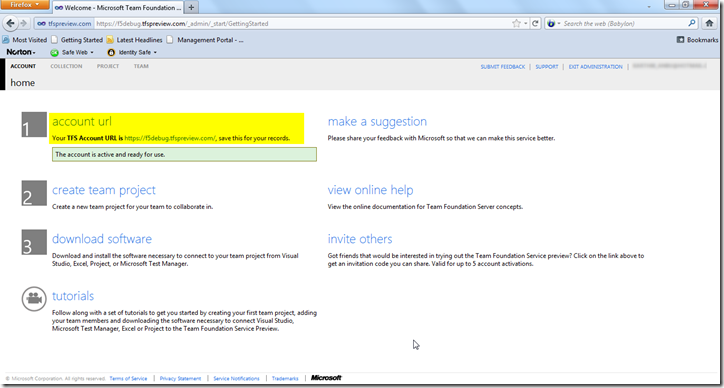Click the Microsoft logo in footer
The image size is (724, 388).
click(326, 378)
